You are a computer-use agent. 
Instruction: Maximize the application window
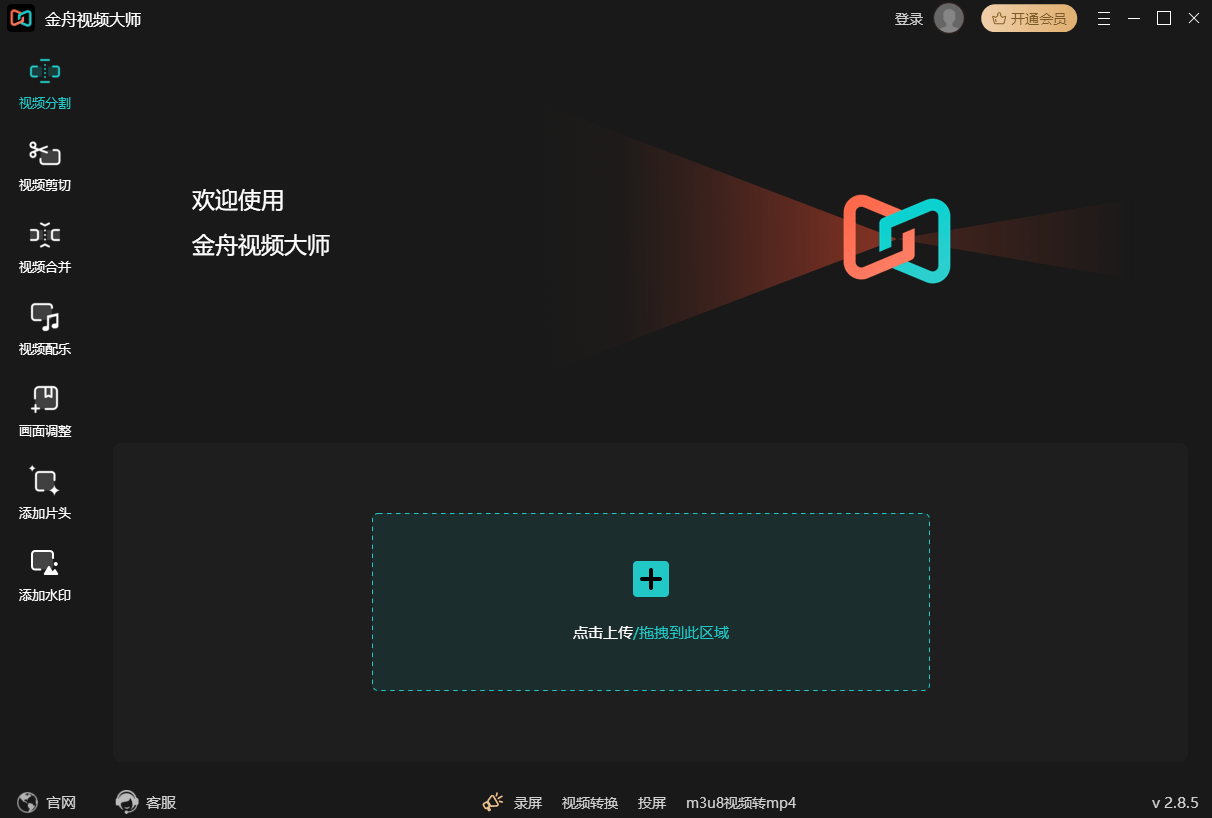[1164, 18]
